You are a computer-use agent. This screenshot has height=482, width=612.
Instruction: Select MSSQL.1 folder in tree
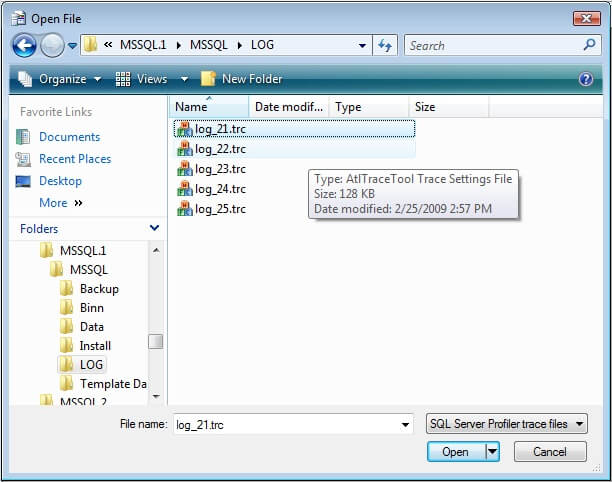point(73,250)
